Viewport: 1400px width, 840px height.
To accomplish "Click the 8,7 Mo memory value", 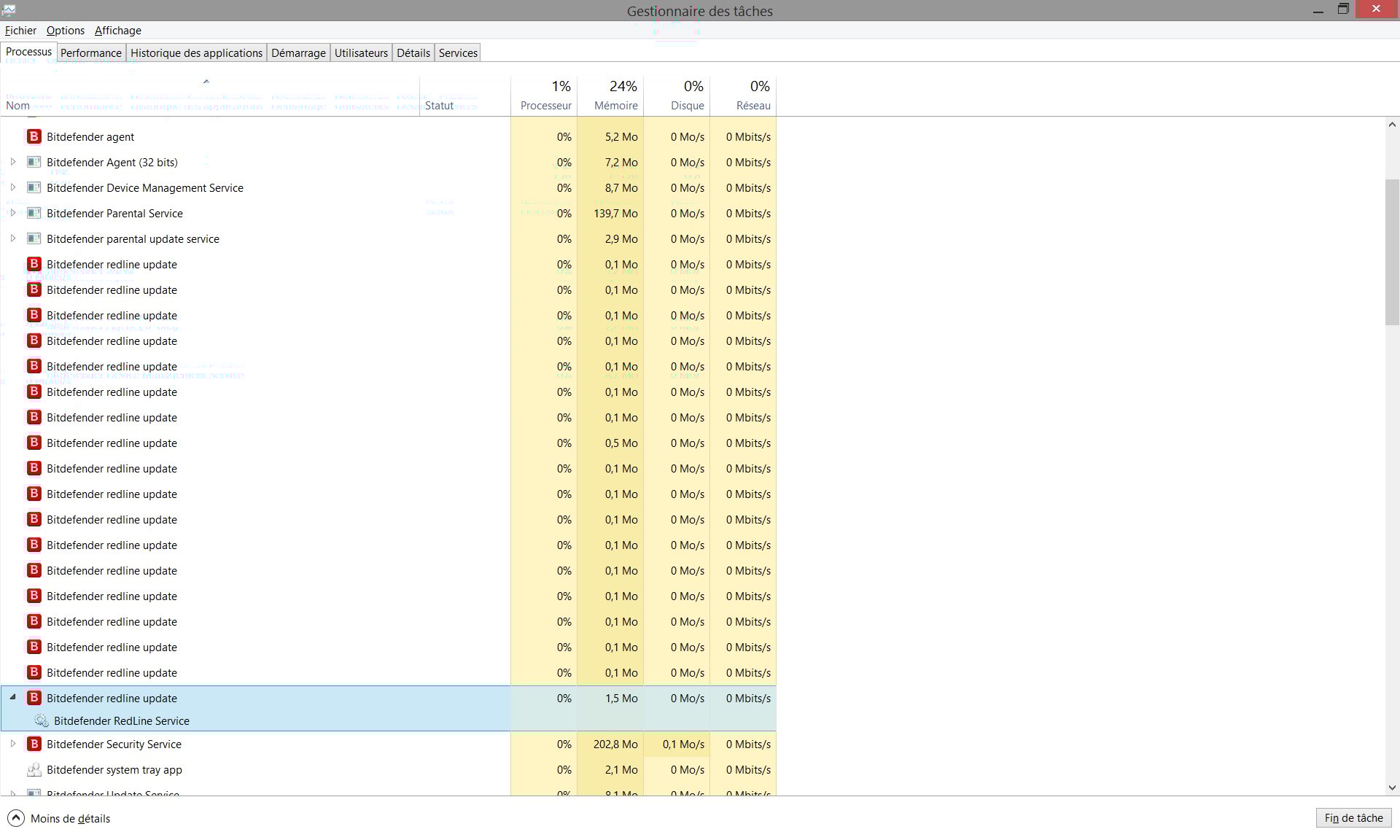I will pyautogui.click(x=621, y=187).
